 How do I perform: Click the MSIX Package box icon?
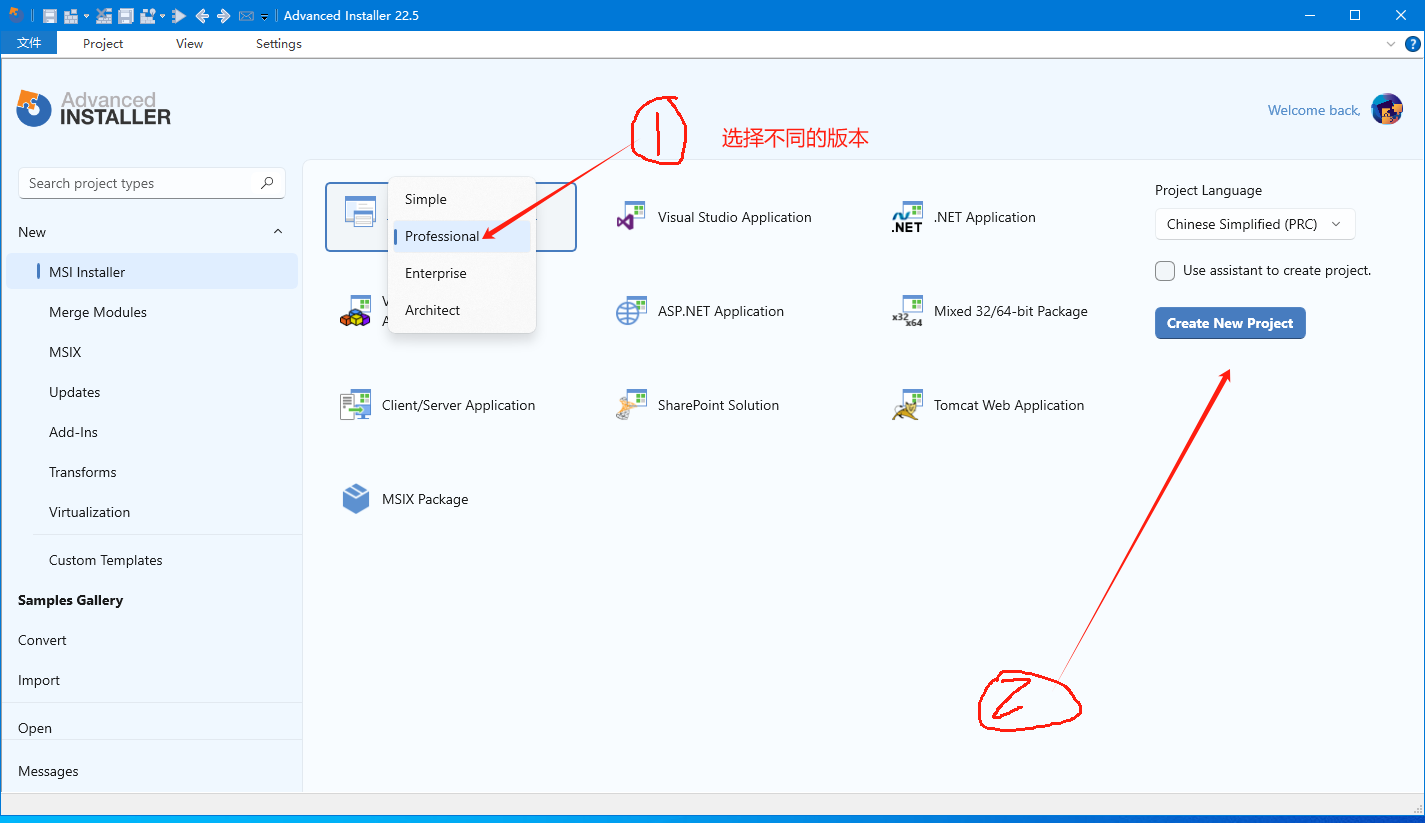(356, 499)
